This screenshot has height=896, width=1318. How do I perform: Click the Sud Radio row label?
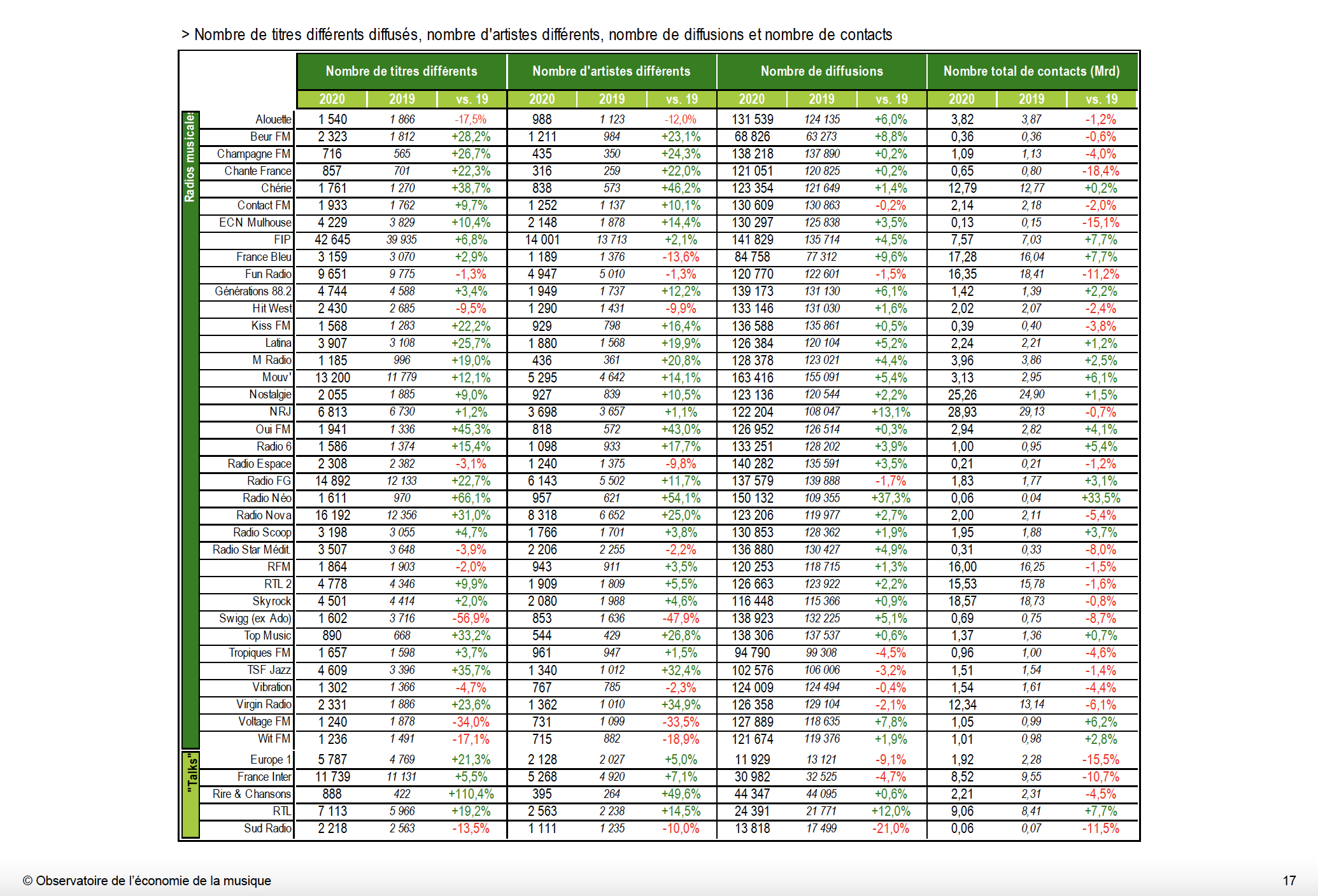click(267, 828)
